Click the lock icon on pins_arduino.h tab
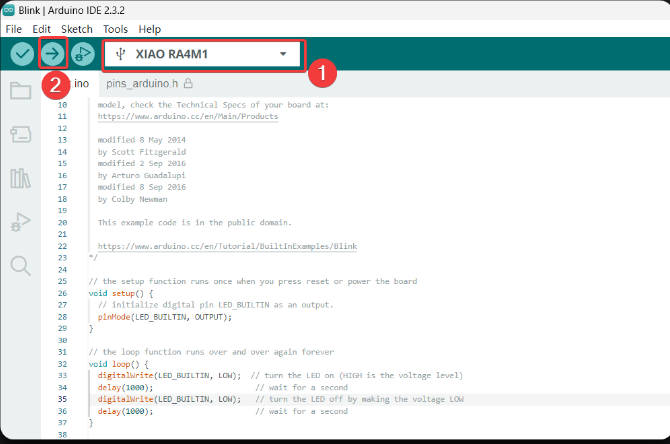Image resolution: width=670 pixels, height=444 pixels. click(188, 83)
